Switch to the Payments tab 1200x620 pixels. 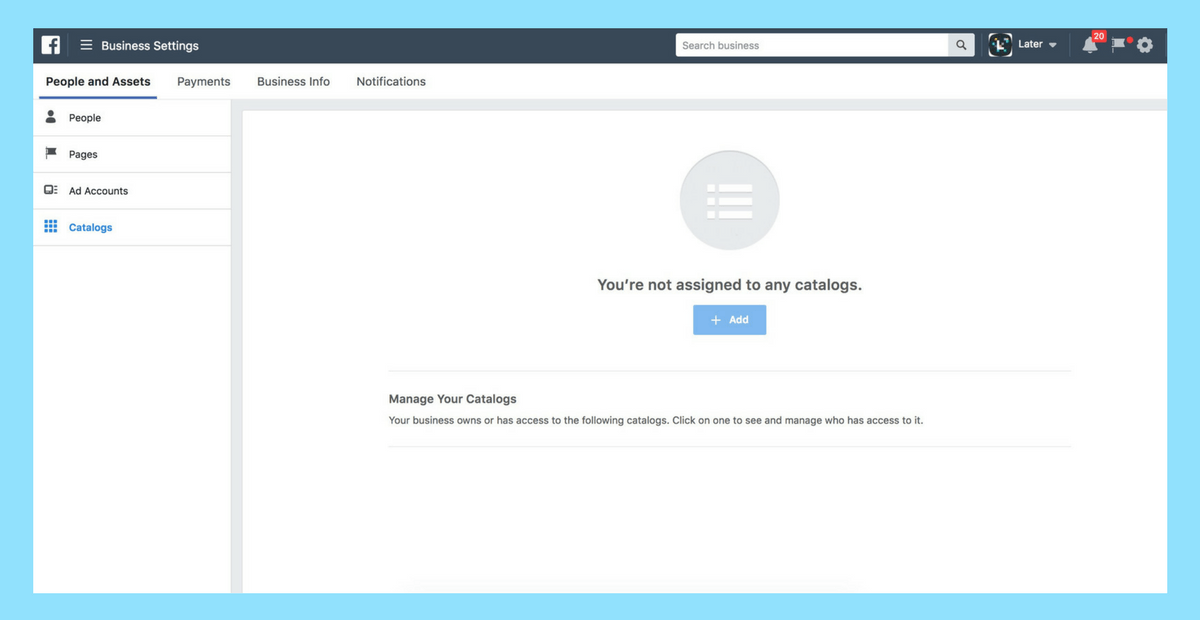click(x=203, y=82)
